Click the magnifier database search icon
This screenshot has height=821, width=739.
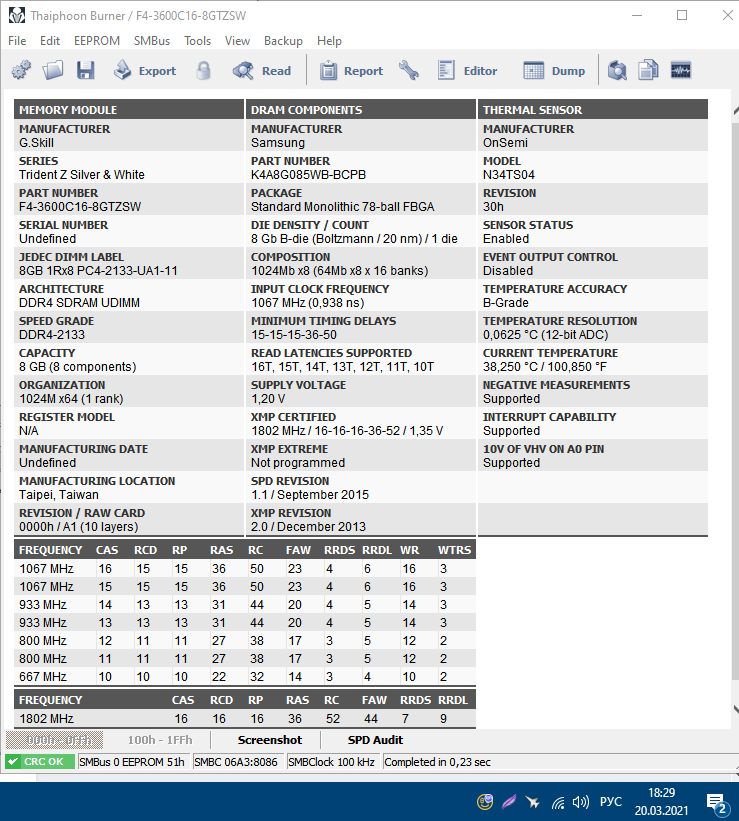[x=617, y=70]
